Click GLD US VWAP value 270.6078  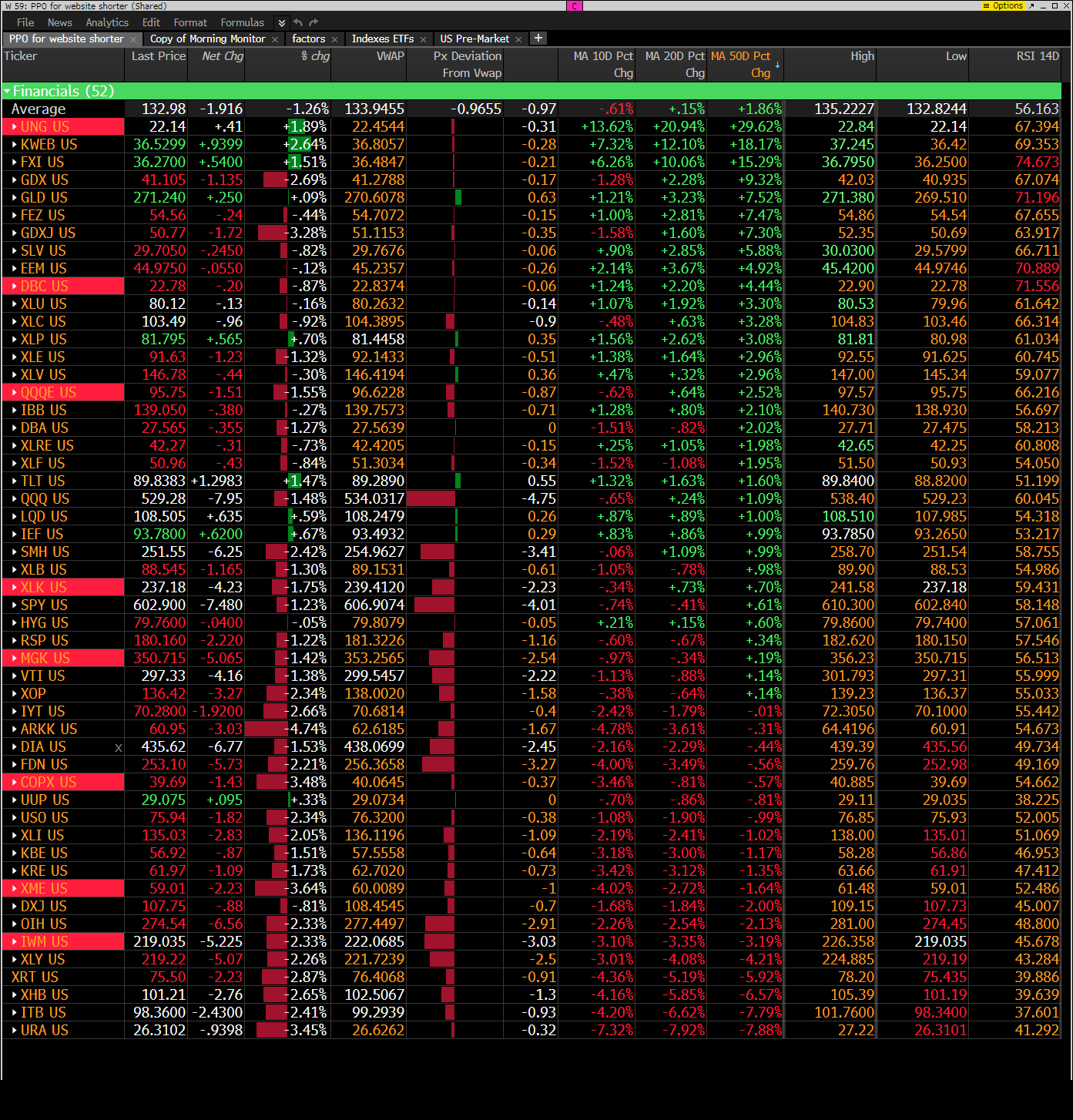374,198
